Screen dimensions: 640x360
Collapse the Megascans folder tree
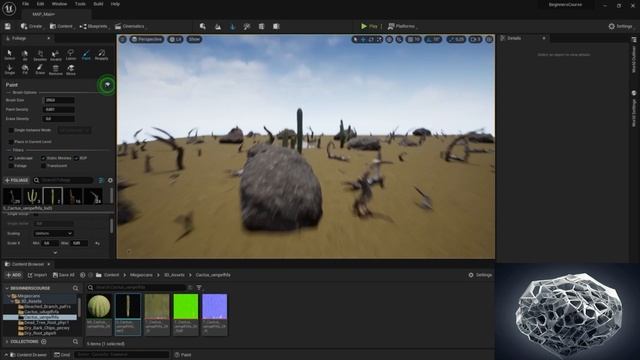click(x=9, y=296)
